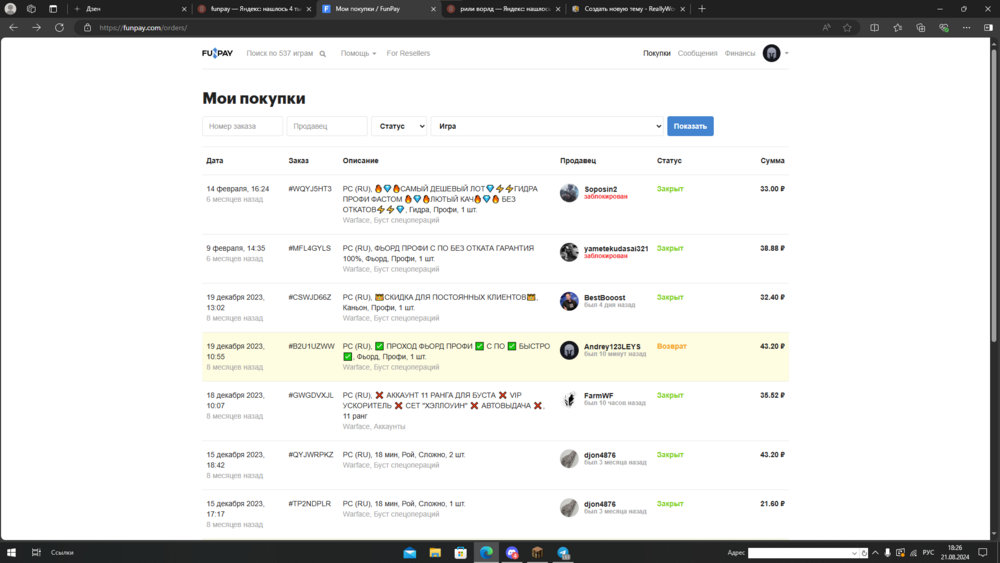Open seller FarmWF profile
This screenshot has width=1000, height=563.
[x=598, y=396]
